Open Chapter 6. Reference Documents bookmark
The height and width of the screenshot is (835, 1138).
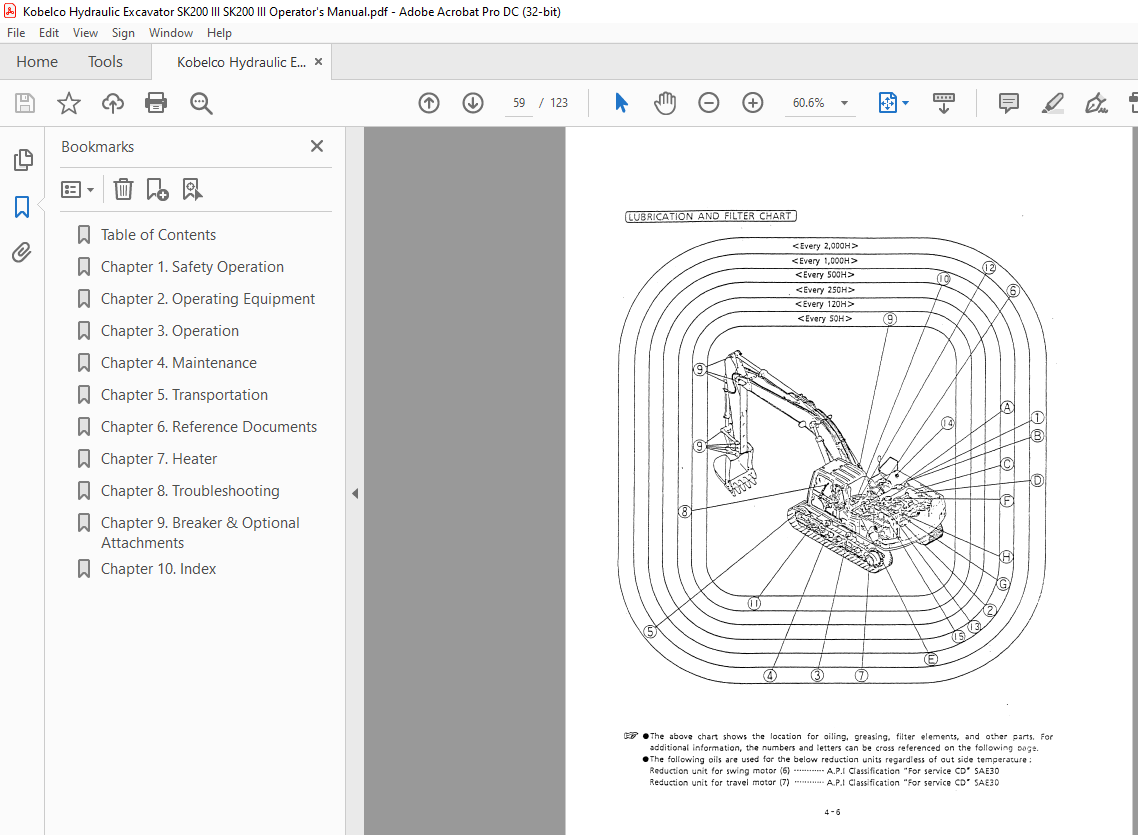tap(209, 427)
